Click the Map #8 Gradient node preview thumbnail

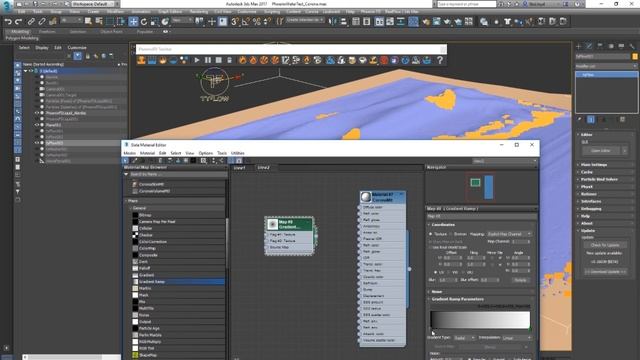pyautogui.click(x=272, y=224)
